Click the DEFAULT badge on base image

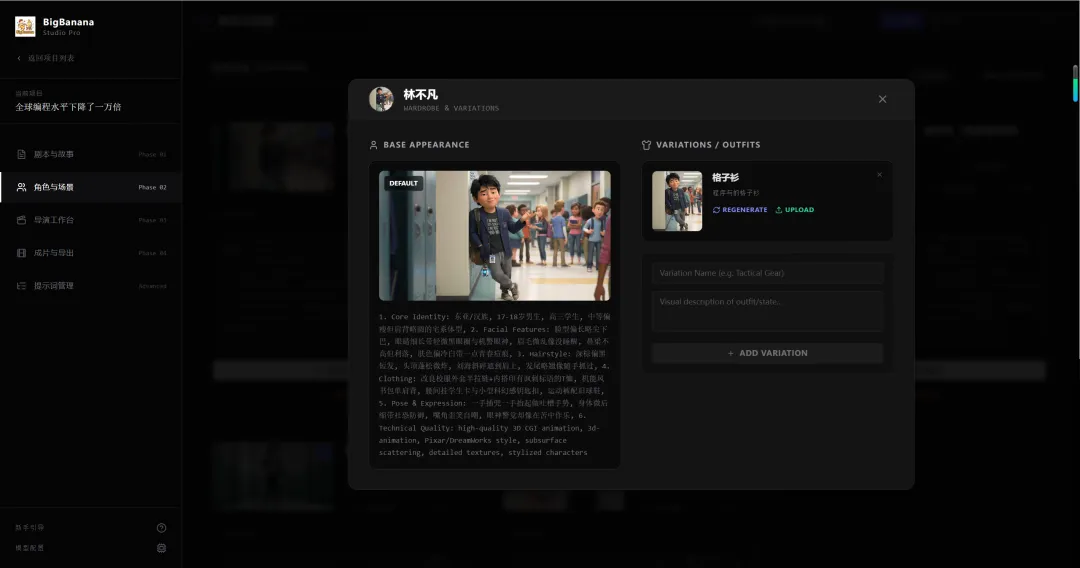[x=404, y=183]
